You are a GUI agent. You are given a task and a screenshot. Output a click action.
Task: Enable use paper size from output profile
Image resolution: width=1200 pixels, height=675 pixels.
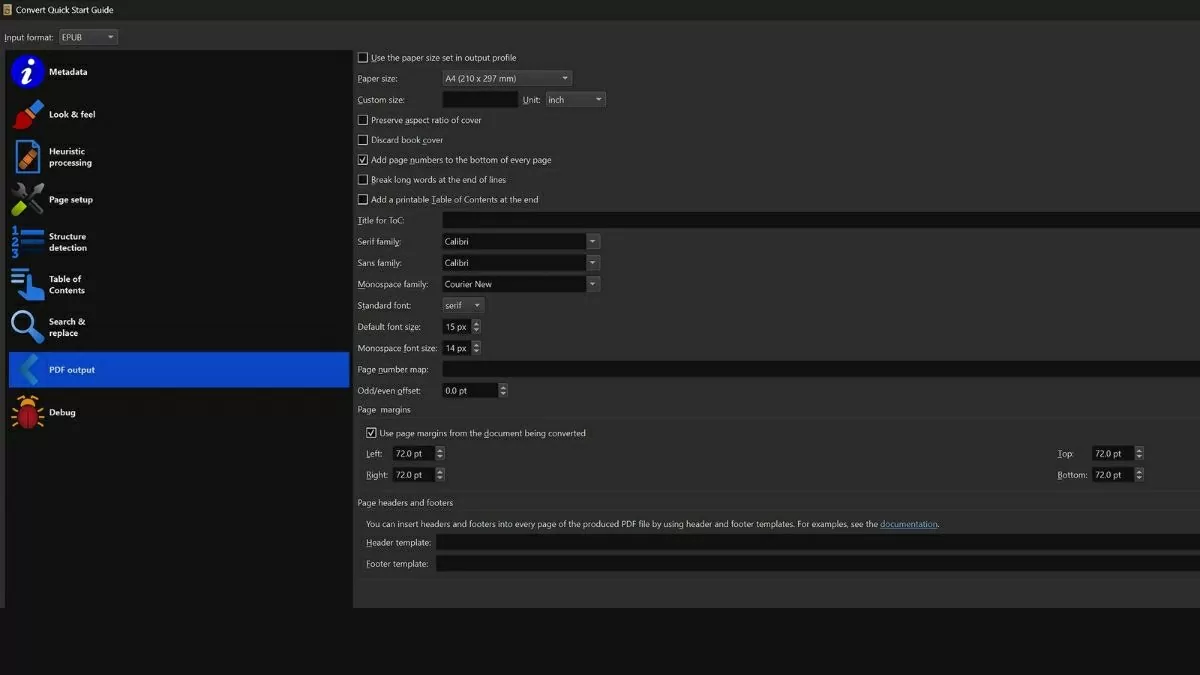[363, 58]
